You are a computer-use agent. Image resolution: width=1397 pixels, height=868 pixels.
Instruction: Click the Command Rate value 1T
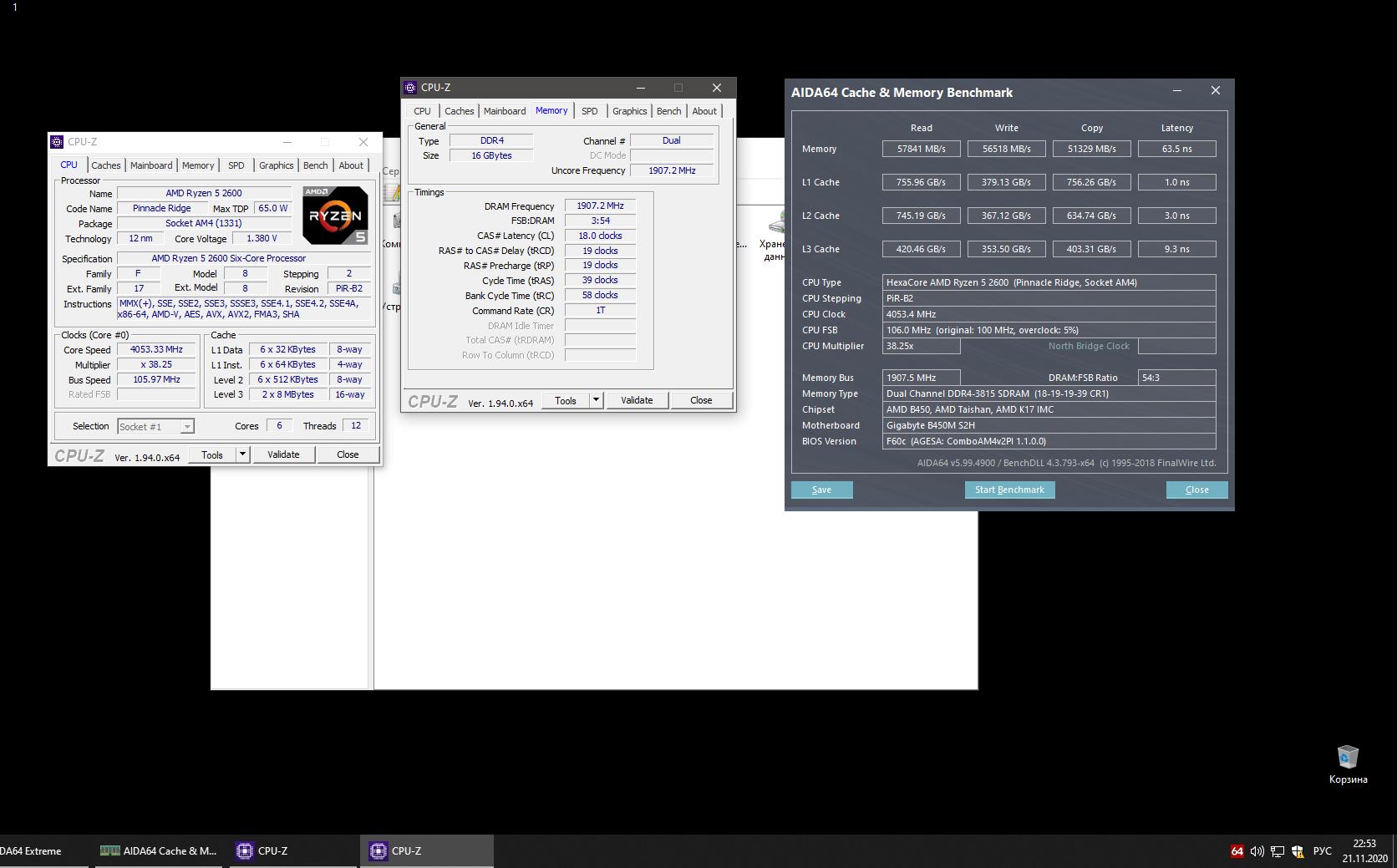tap(600, 310)
